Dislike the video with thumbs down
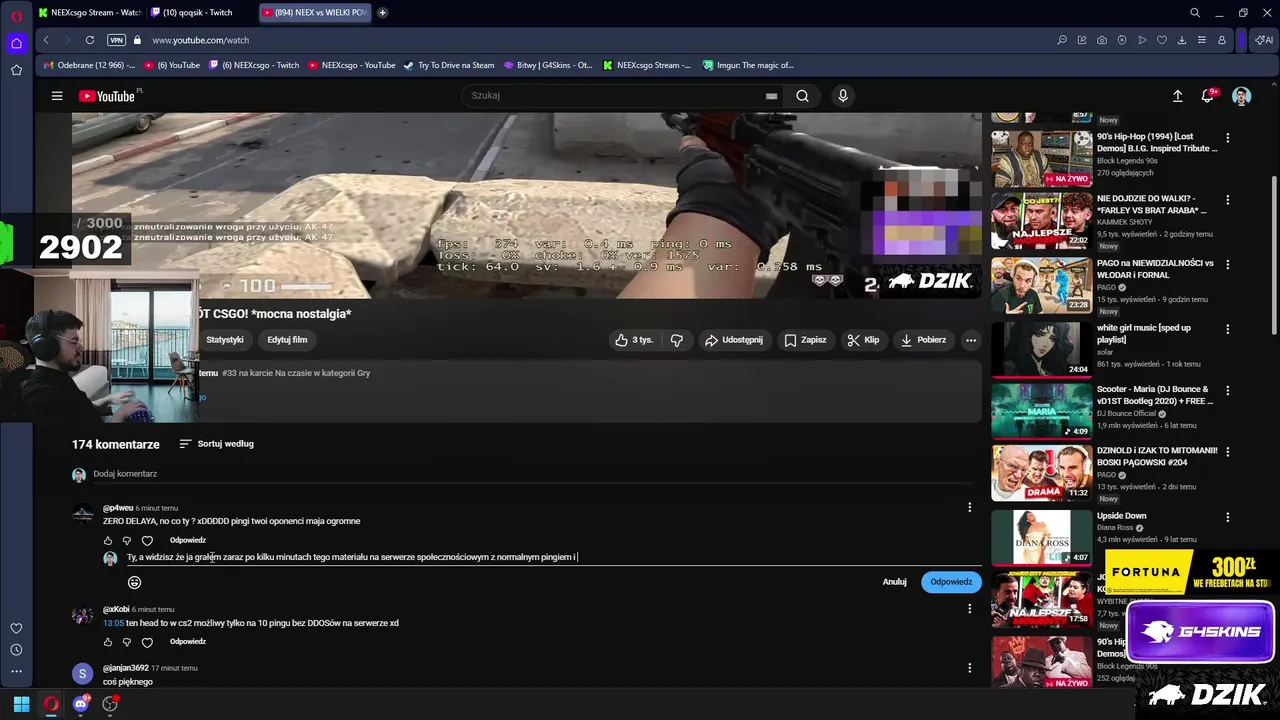The image size is (1280, 720). click(x=677, y=340)
